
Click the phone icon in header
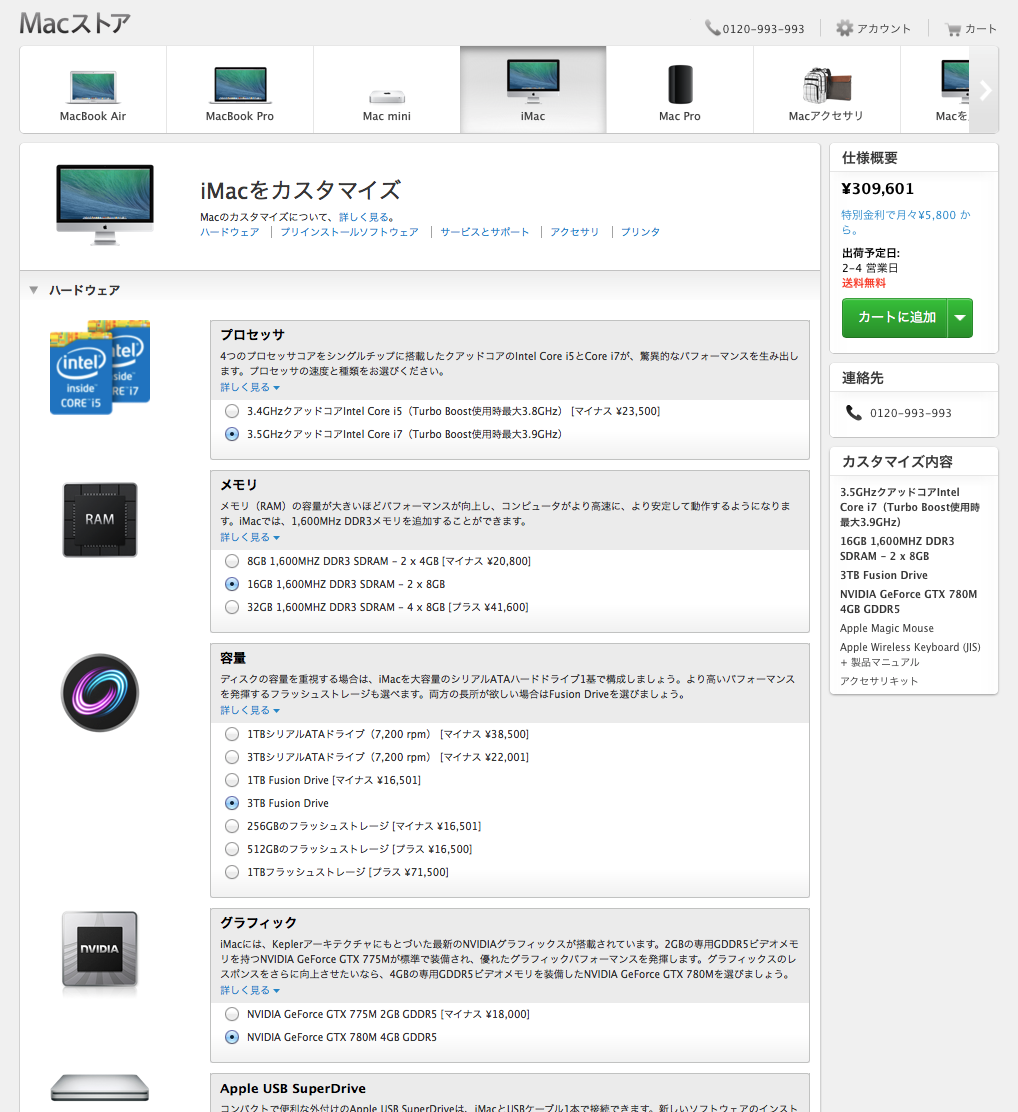712,28
